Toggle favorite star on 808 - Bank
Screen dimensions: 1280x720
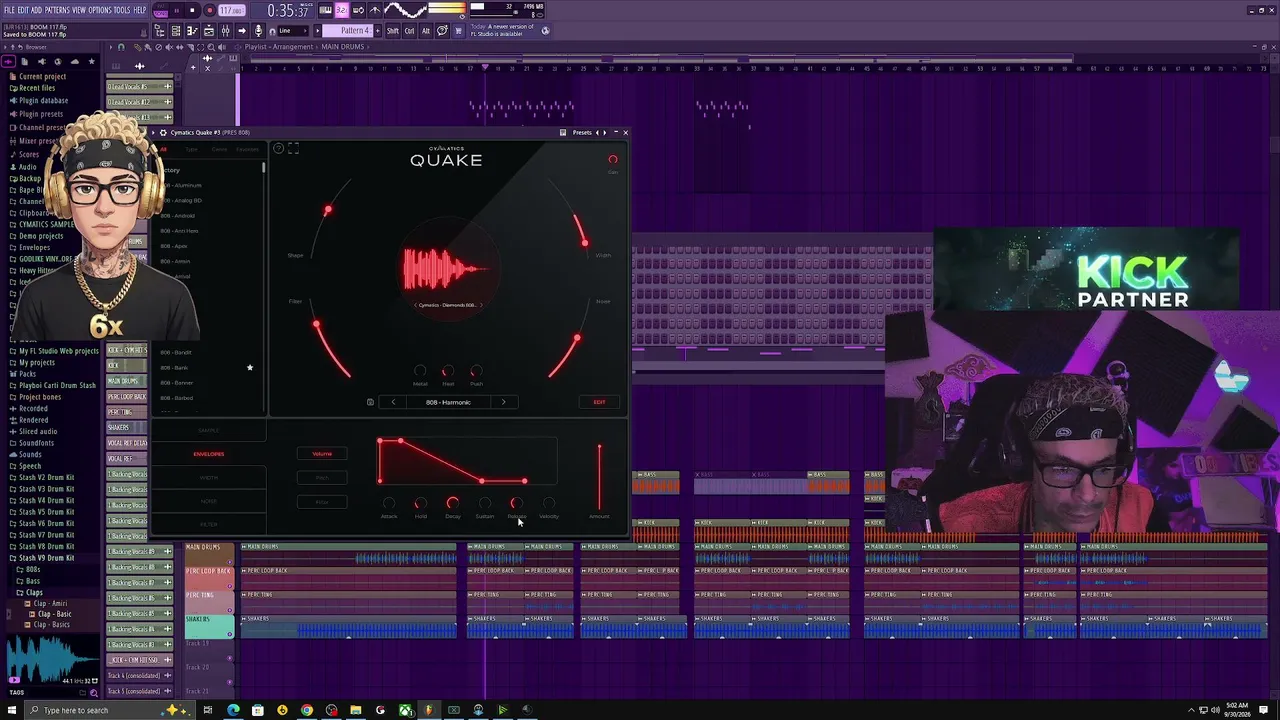[250, 368]
